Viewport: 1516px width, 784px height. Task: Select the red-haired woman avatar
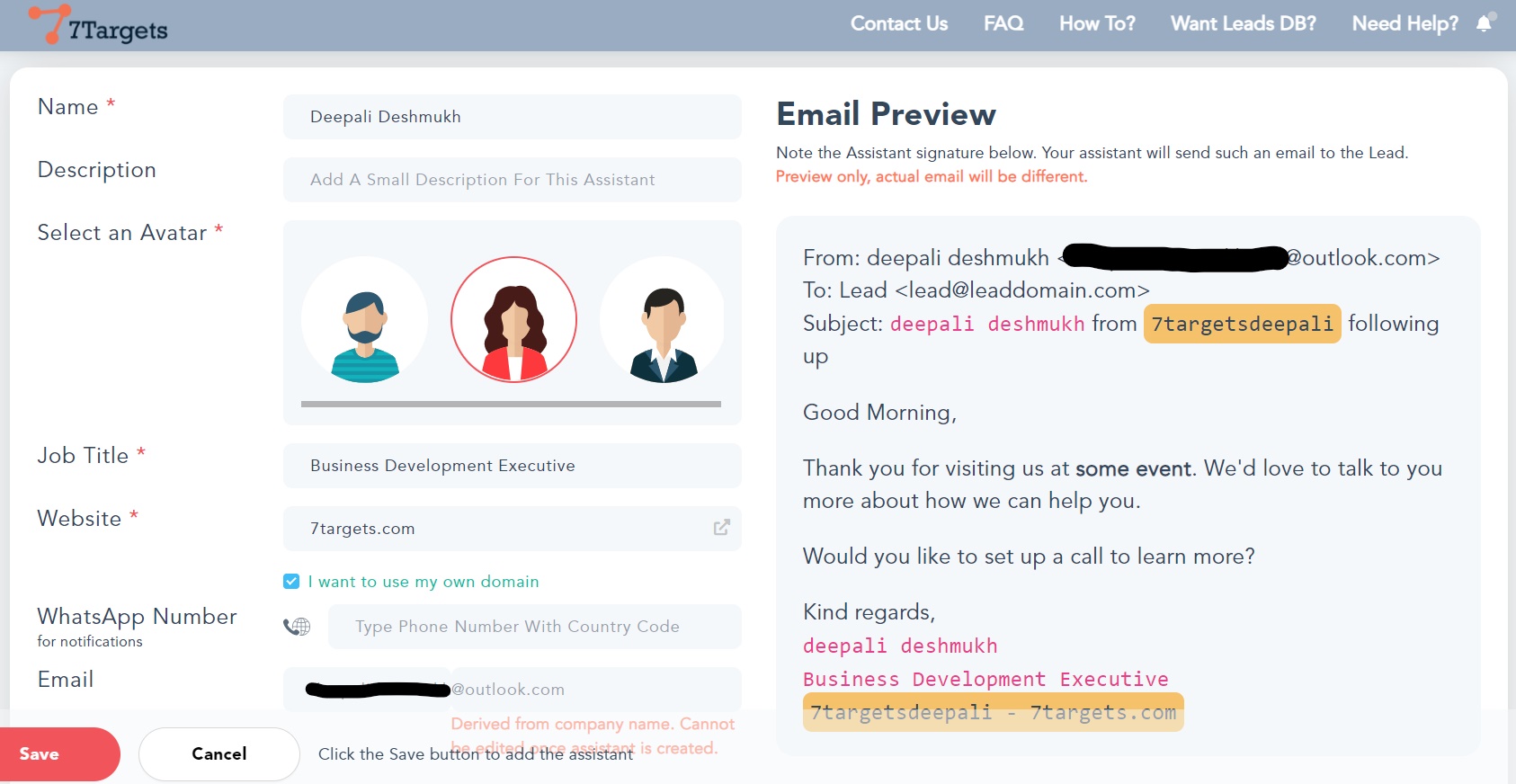513,320
